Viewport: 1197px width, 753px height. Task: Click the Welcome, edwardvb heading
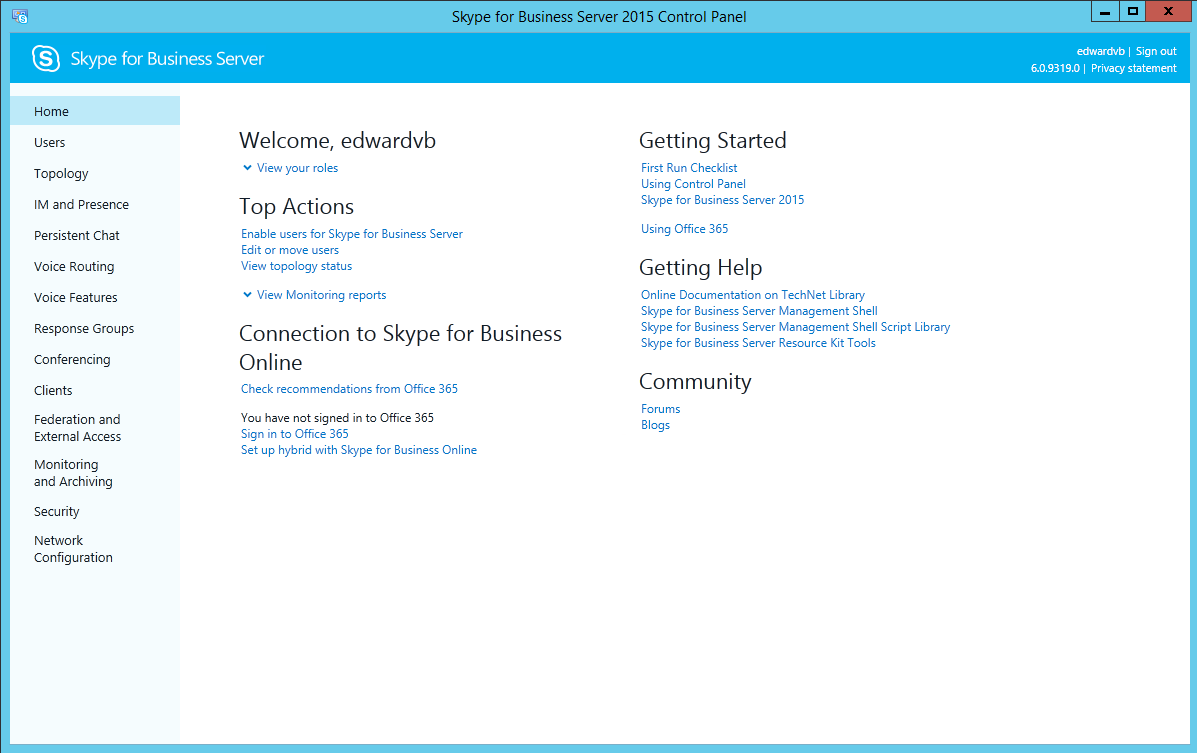[337, 141]
